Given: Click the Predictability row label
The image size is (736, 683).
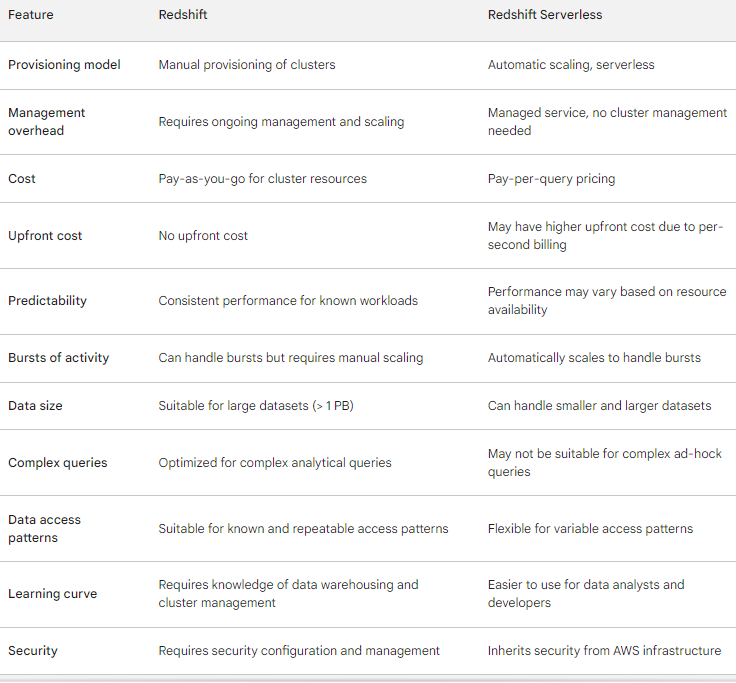Looking at the screenshot, I should coord(47,300).
